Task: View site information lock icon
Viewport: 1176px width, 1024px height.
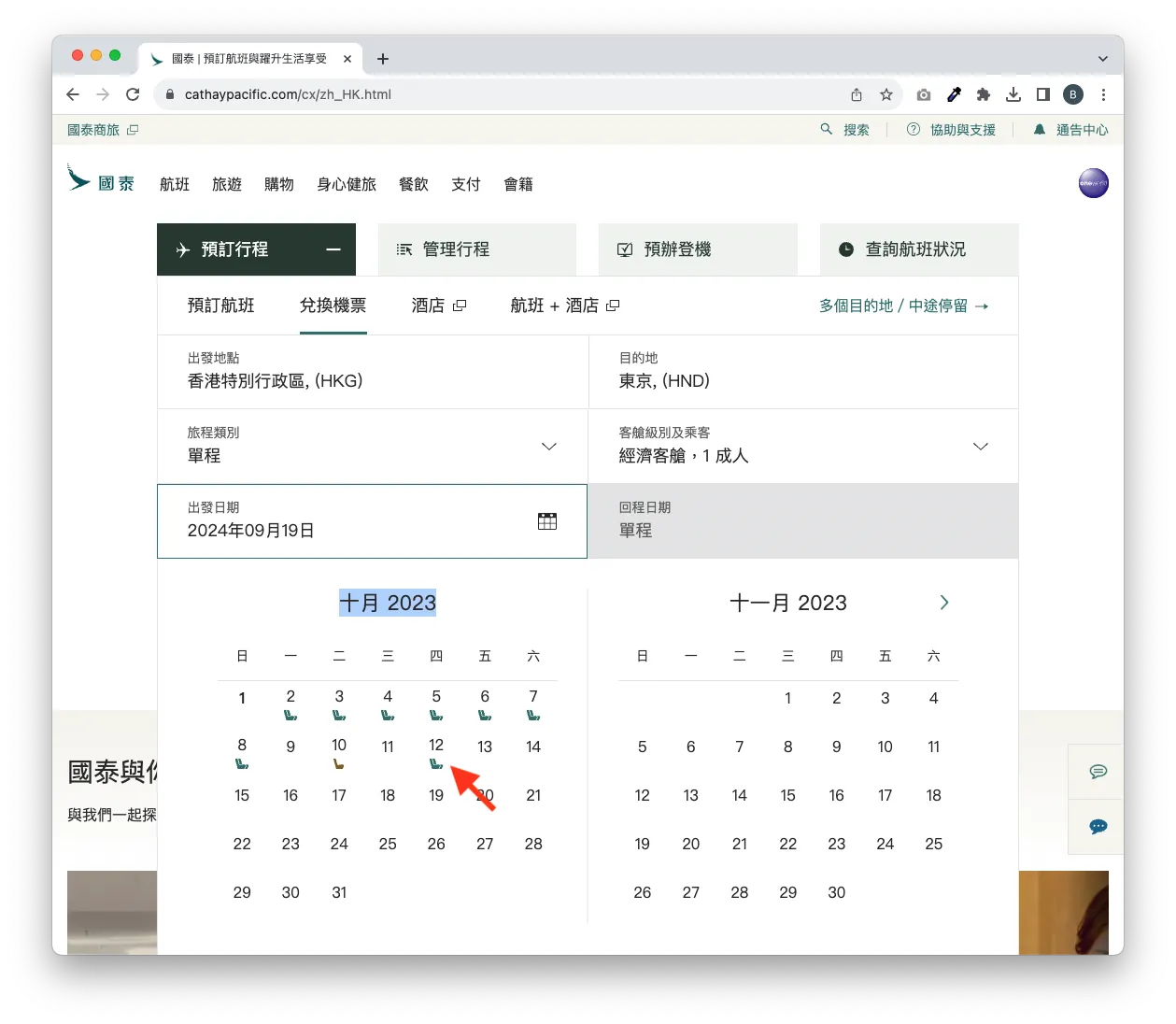Action: [169, 94]
